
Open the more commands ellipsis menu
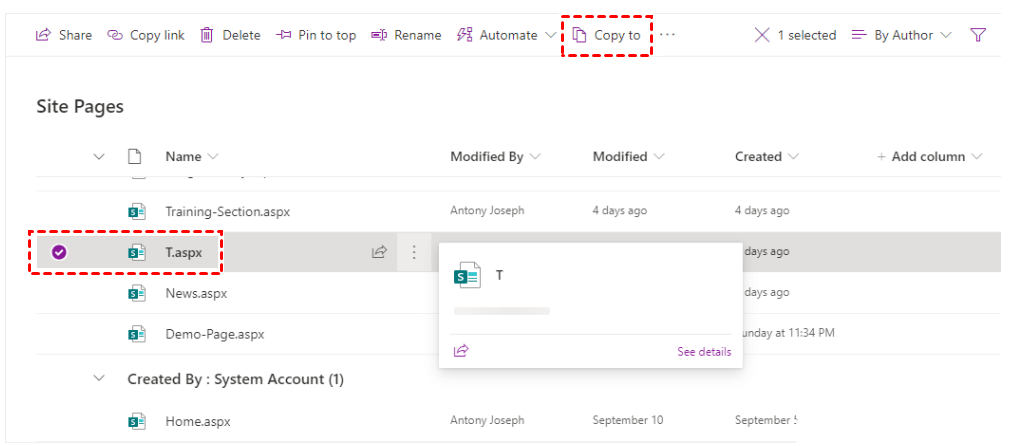667,35
